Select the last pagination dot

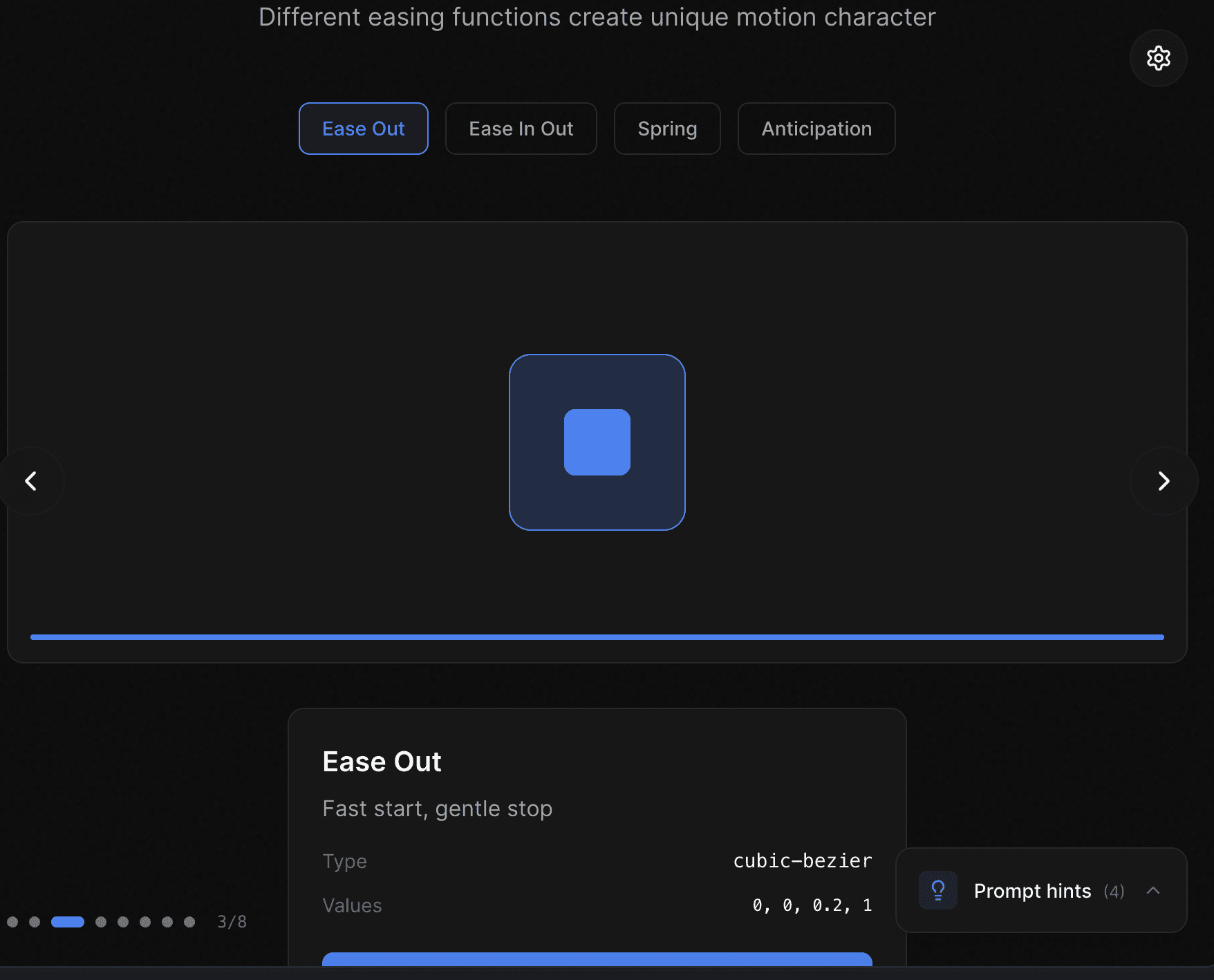(x=189, y=922)
